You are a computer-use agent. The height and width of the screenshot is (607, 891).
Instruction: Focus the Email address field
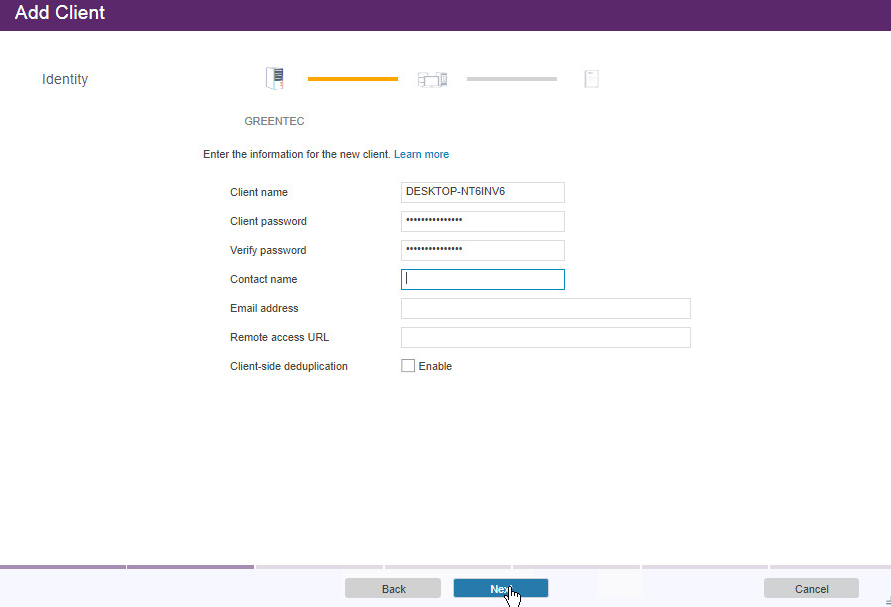tap(545, 308)
